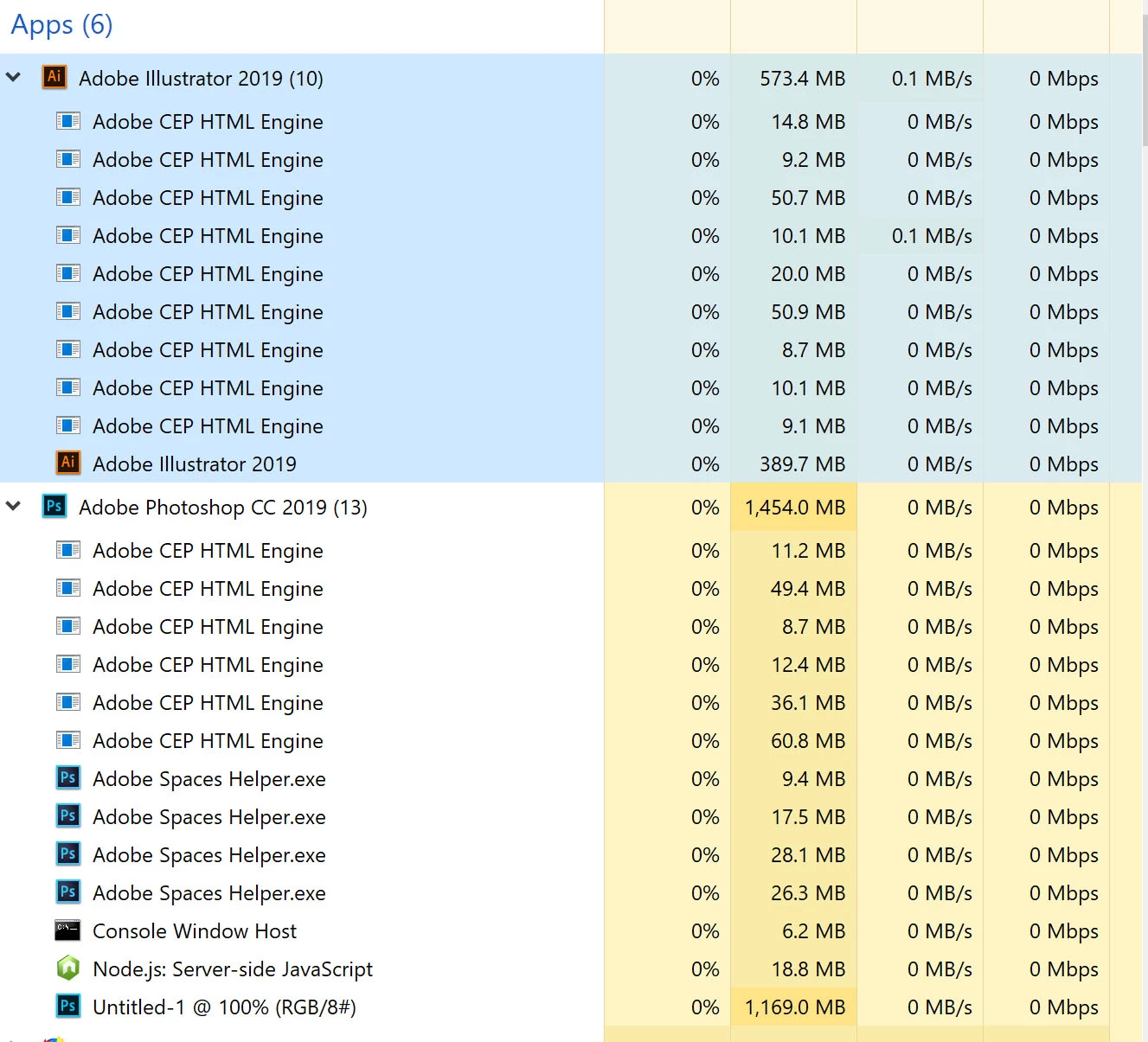Click the Ps icon beside Adobe Photoshop CC 2019 (13)
The image size is (1148, 1042).
point(55,506)
